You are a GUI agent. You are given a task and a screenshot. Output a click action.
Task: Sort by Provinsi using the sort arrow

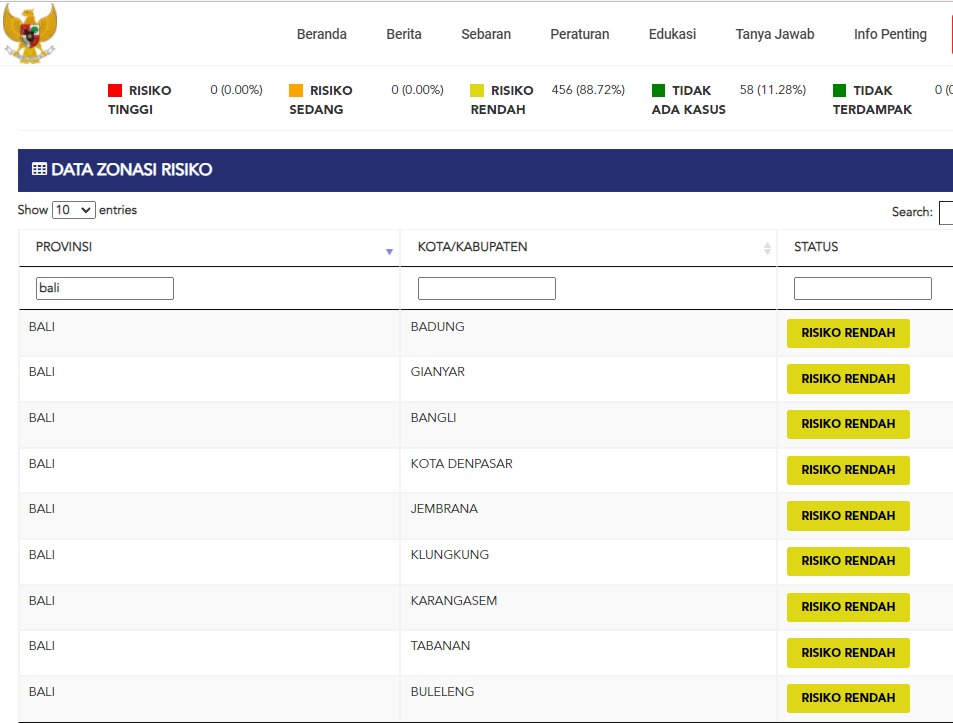(389, 251)
